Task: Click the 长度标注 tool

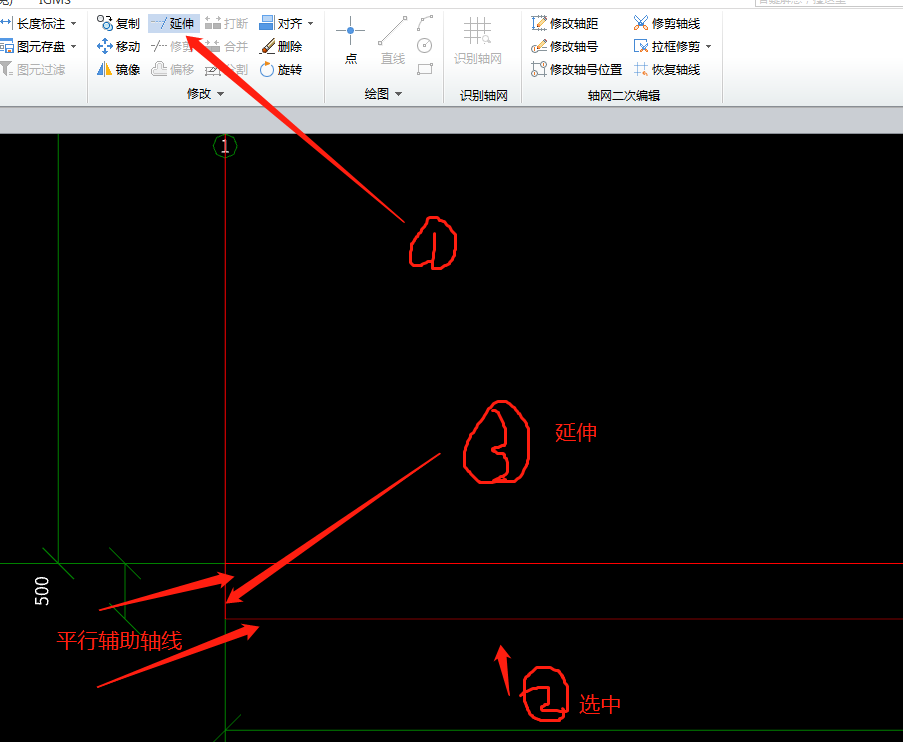Action: point(33,23)
